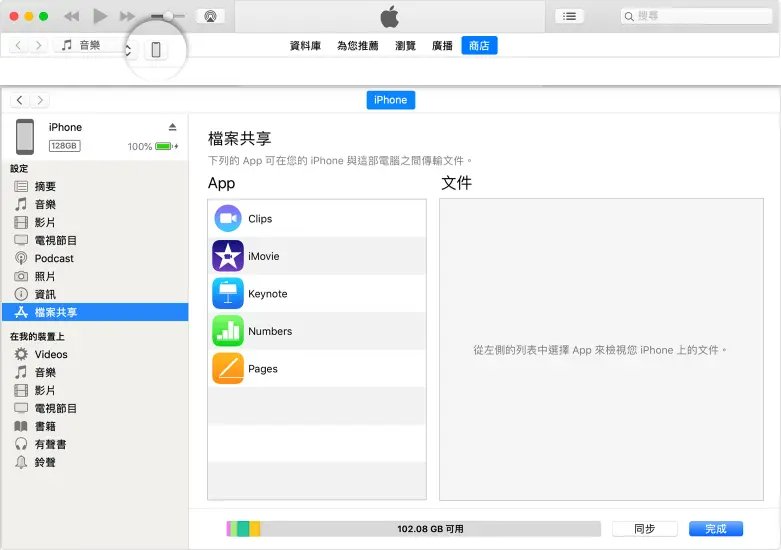Viewport: 781px width, 550px height.
Task: Click the play button in the toolbar
Action: 100,16
